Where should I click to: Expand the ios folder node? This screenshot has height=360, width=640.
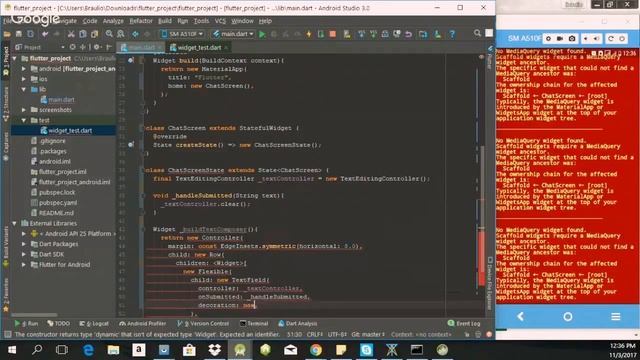click(24, 79)
